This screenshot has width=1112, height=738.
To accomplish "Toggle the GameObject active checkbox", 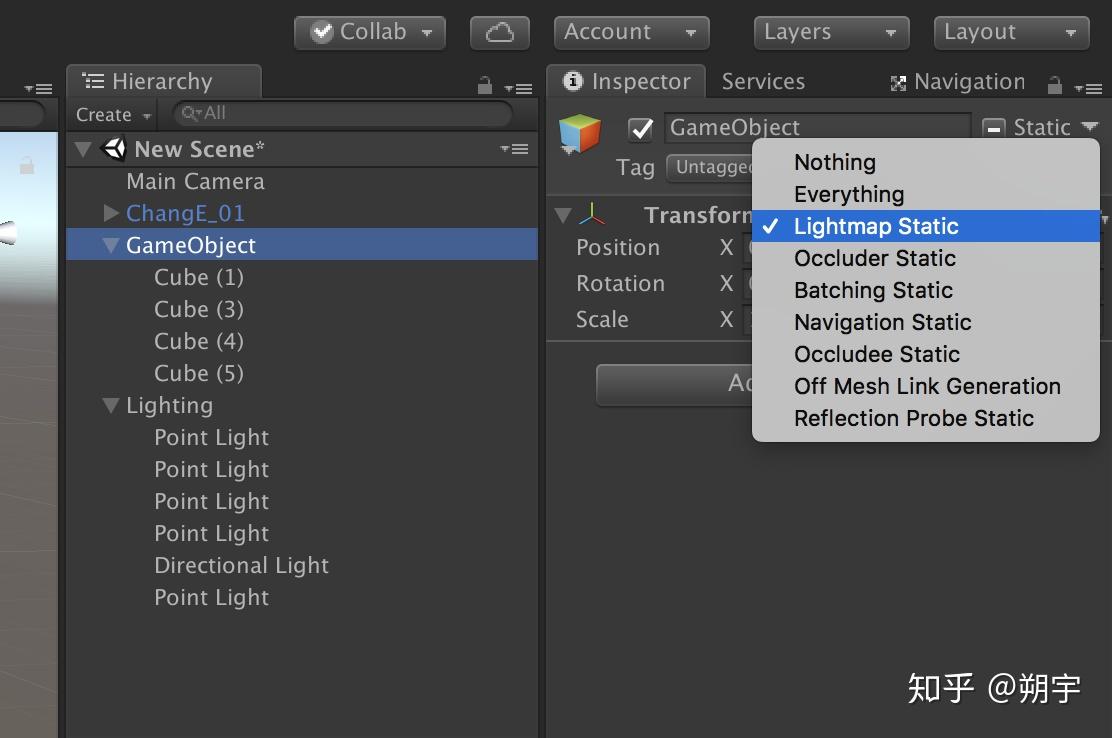I will coord(640,128).
